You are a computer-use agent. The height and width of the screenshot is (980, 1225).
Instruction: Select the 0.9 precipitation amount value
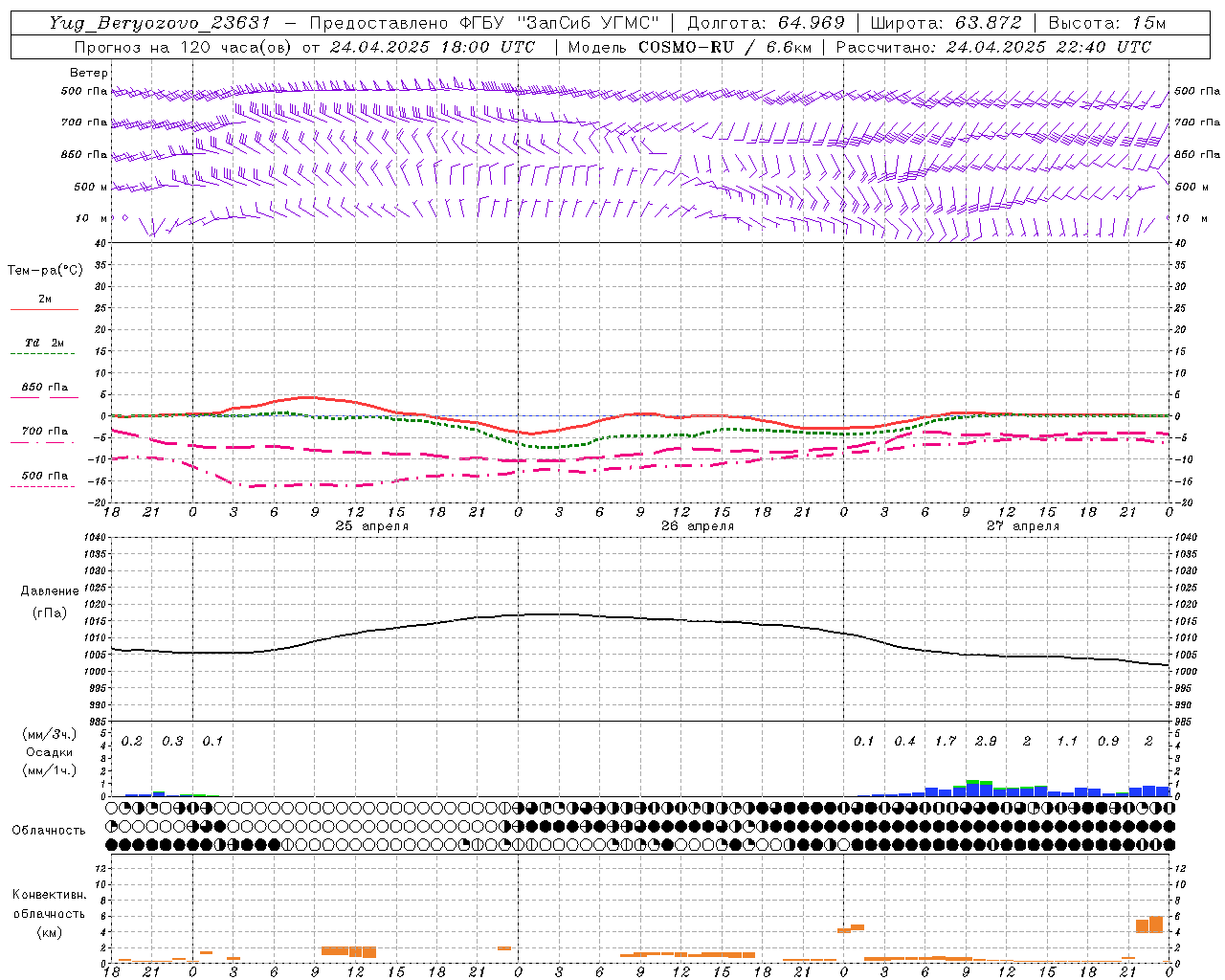coord(1108,742)
